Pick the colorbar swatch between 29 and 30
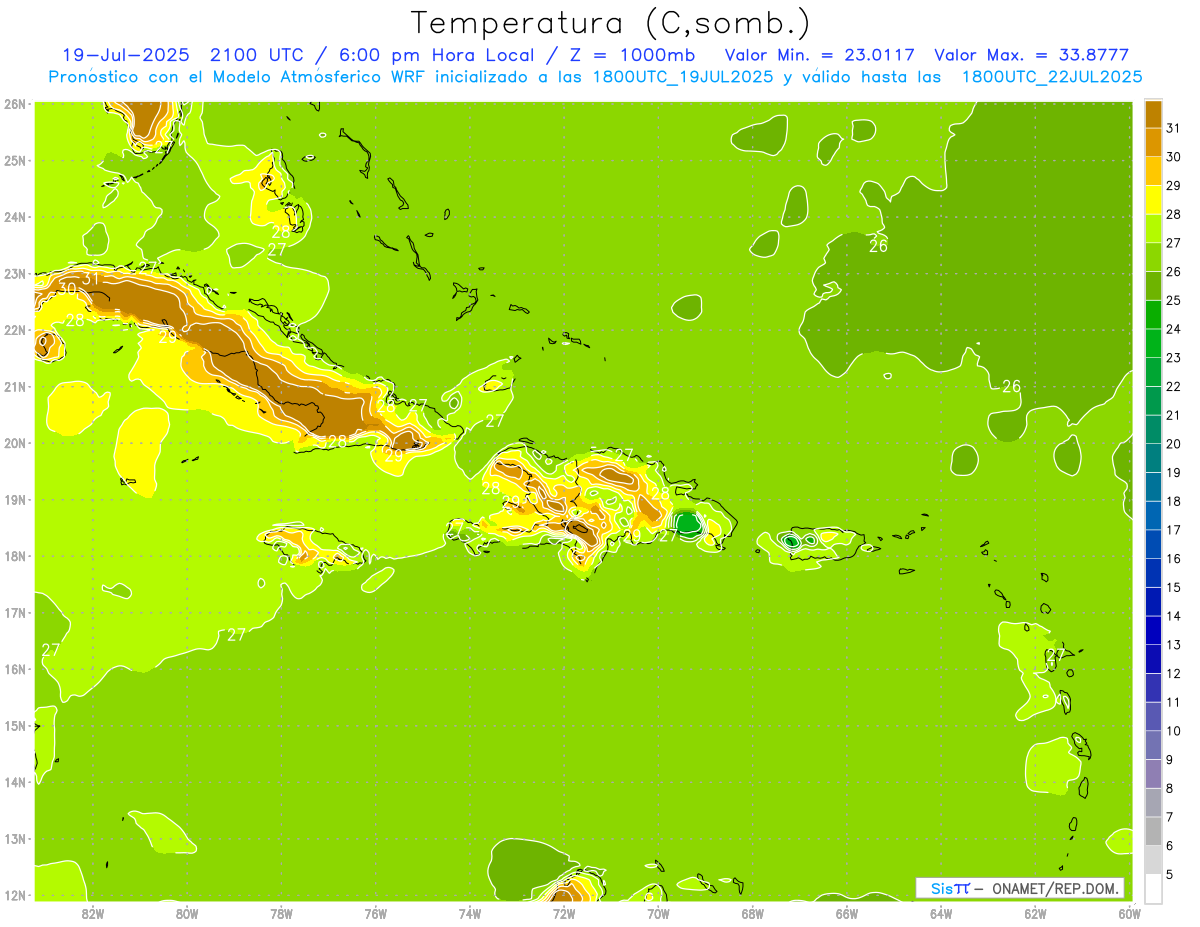This screenshot has height=927, width=1200. pos(1153,171)
